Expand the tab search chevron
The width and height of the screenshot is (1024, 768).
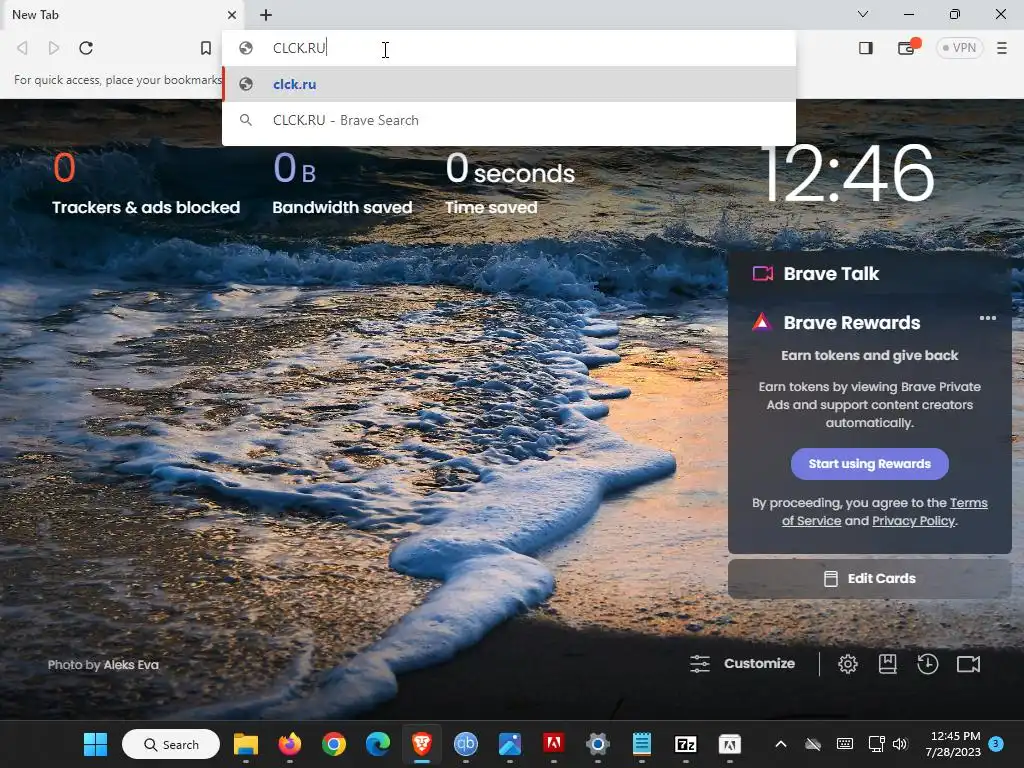[x=863, y=14]
